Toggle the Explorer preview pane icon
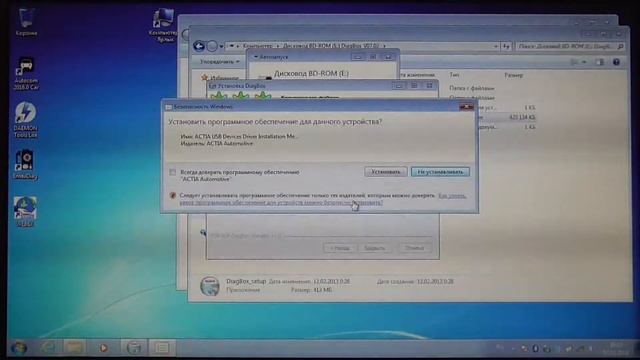The height and width of the screenshot is (360, 640). click(x=599, y=62)
